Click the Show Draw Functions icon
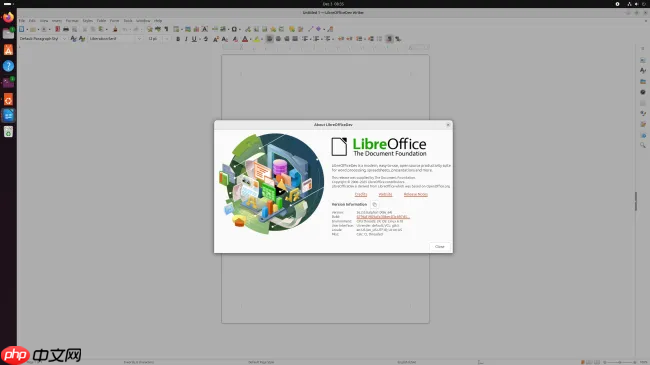 [x=330, y=29]
